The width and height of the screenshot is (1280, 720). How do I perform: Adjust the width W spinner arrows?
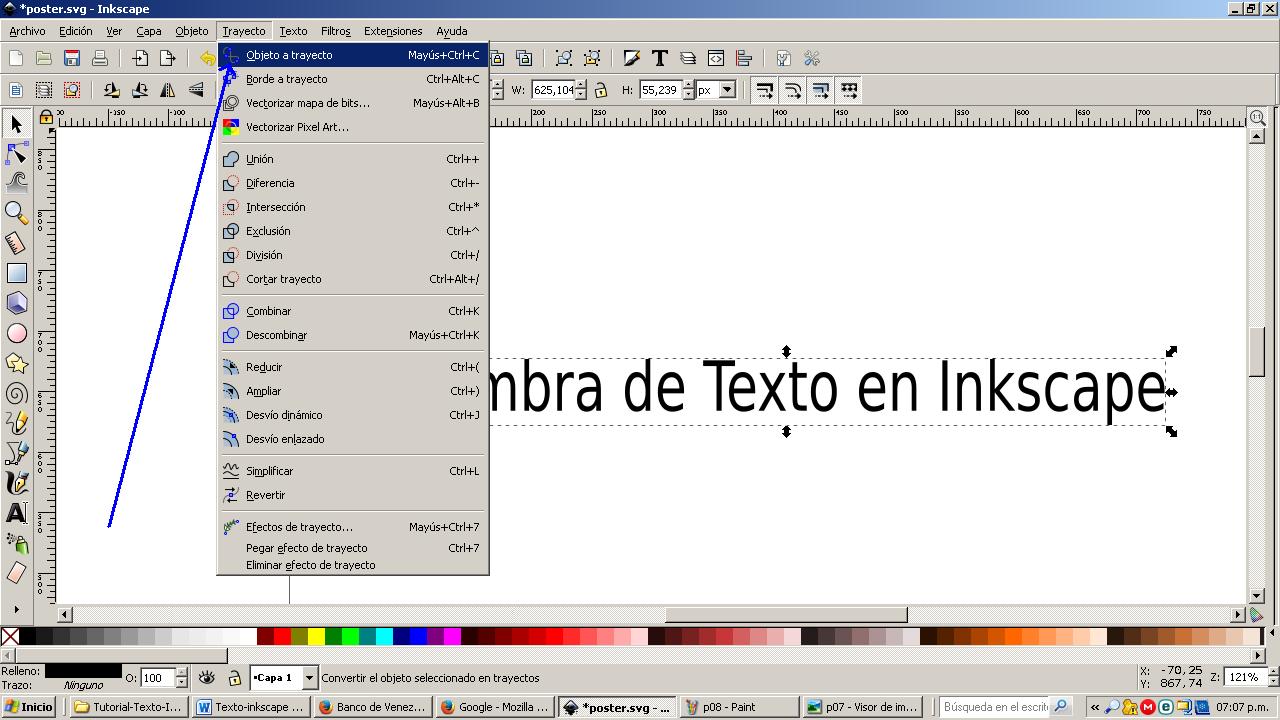point(581,90)
